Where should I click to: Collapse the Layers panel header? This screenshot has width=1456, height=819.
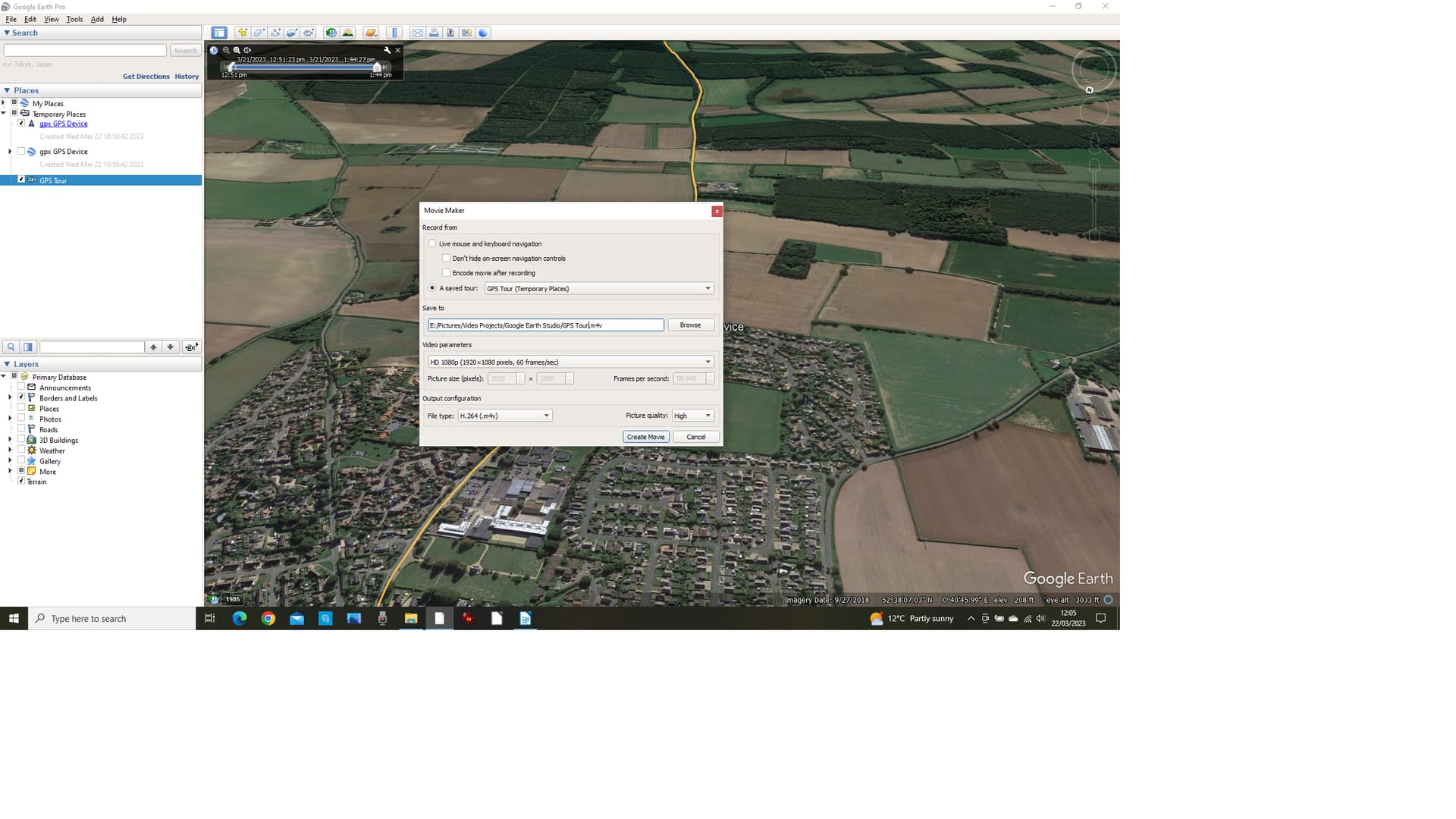pyautogui.click(x=7, y=364)
